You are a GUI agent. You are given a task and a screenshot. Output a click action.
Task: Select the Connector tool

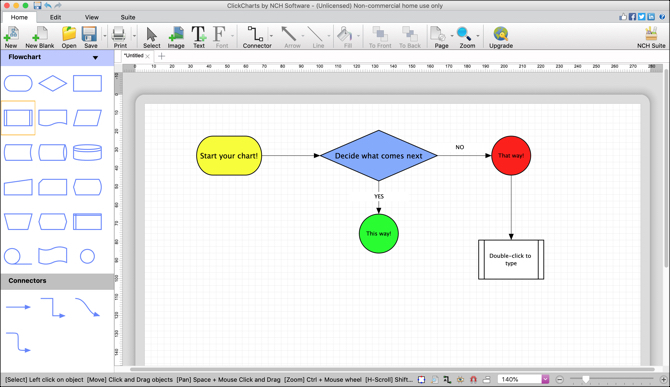[x=257, y=37]
